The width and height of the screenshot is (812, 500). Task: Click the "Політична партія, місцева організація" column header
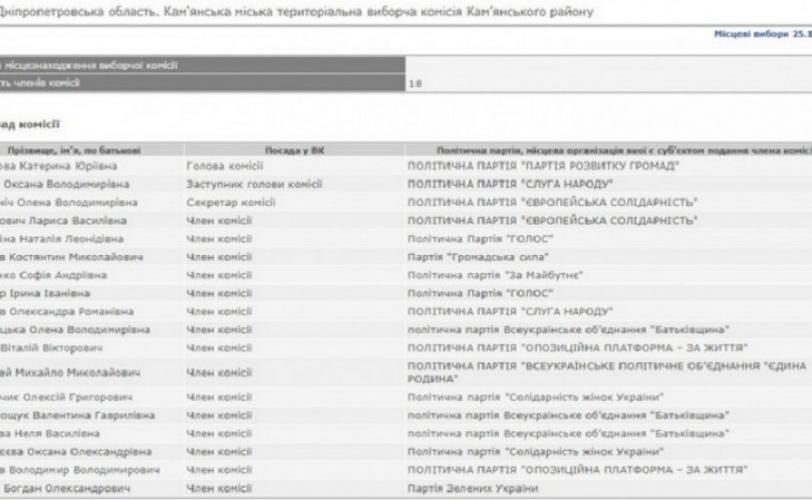pyautogui.click(x=624, y=151)
